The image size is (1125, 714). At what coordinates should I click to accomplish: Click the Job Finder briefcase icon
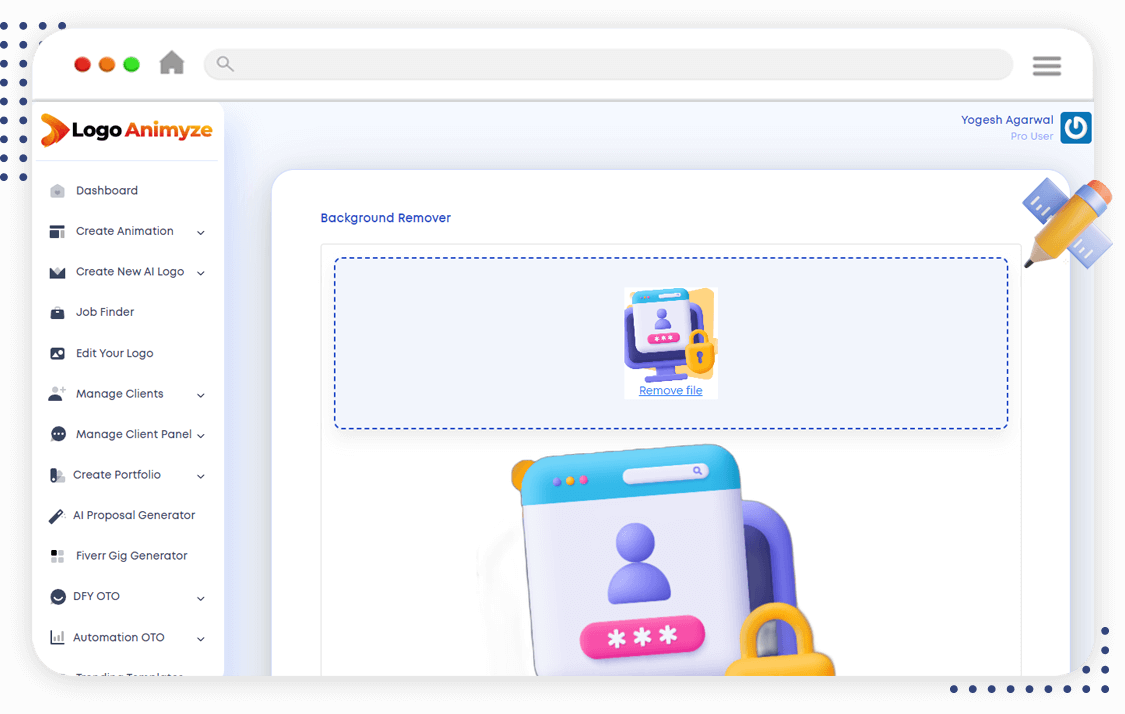click(x=57, y=313)
